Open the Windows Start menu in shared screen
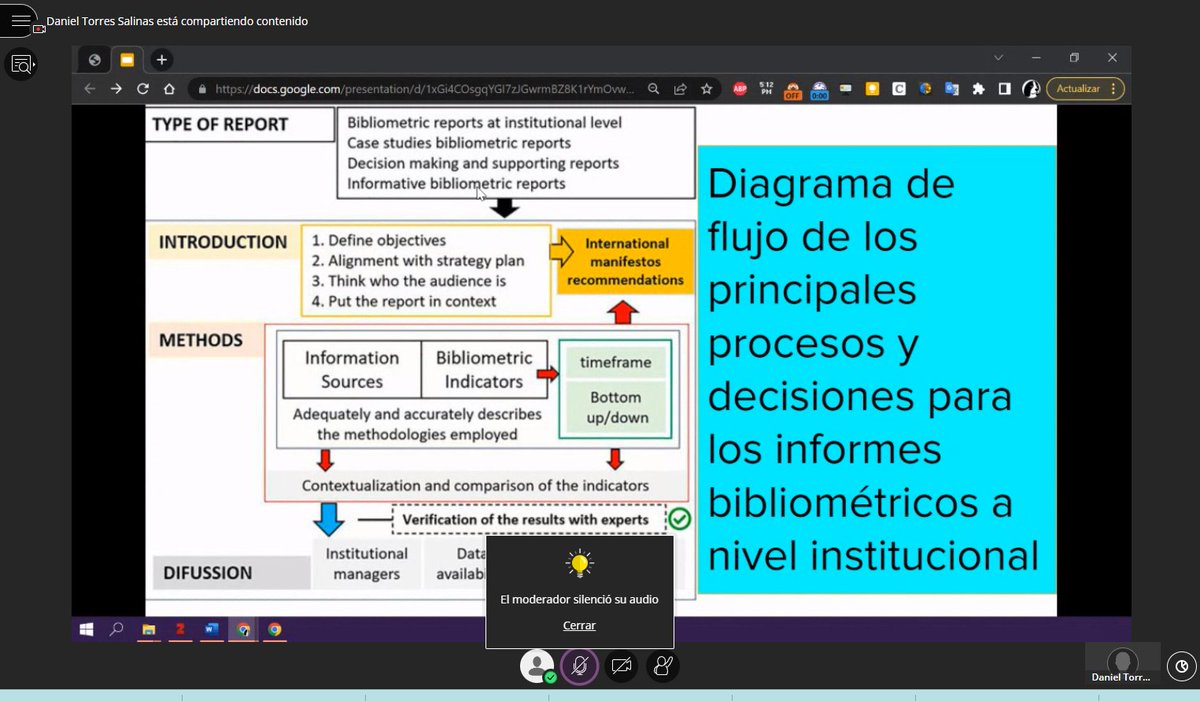Screen dimensions: 1200x701 click(87, 629)
